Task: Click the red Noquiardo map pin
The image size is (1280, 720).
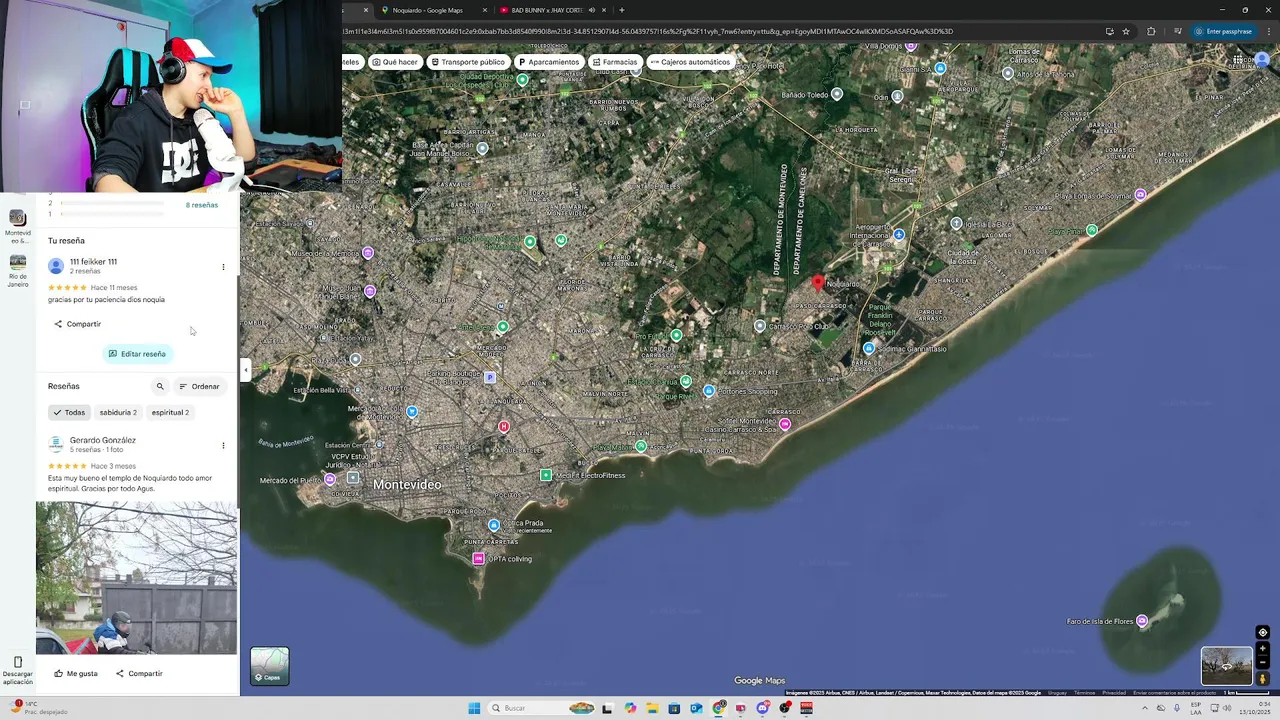Action: 817,284
